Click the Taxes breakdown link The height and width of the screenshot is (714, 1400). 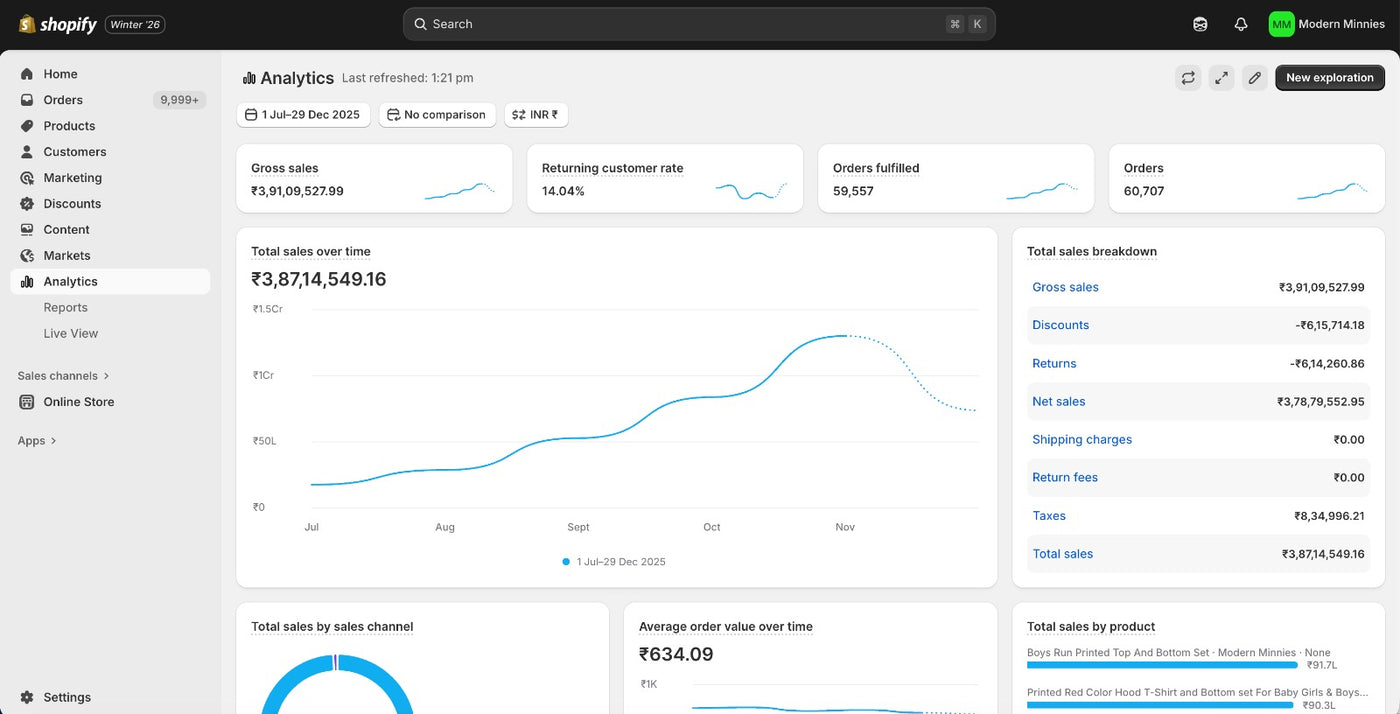pos(1049,516)
